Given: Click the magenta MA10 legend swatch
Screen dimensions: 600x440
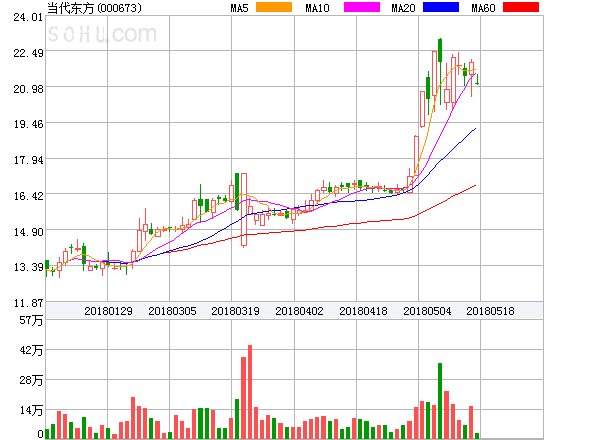Looking at the screenshot, I should pos(362,7).
